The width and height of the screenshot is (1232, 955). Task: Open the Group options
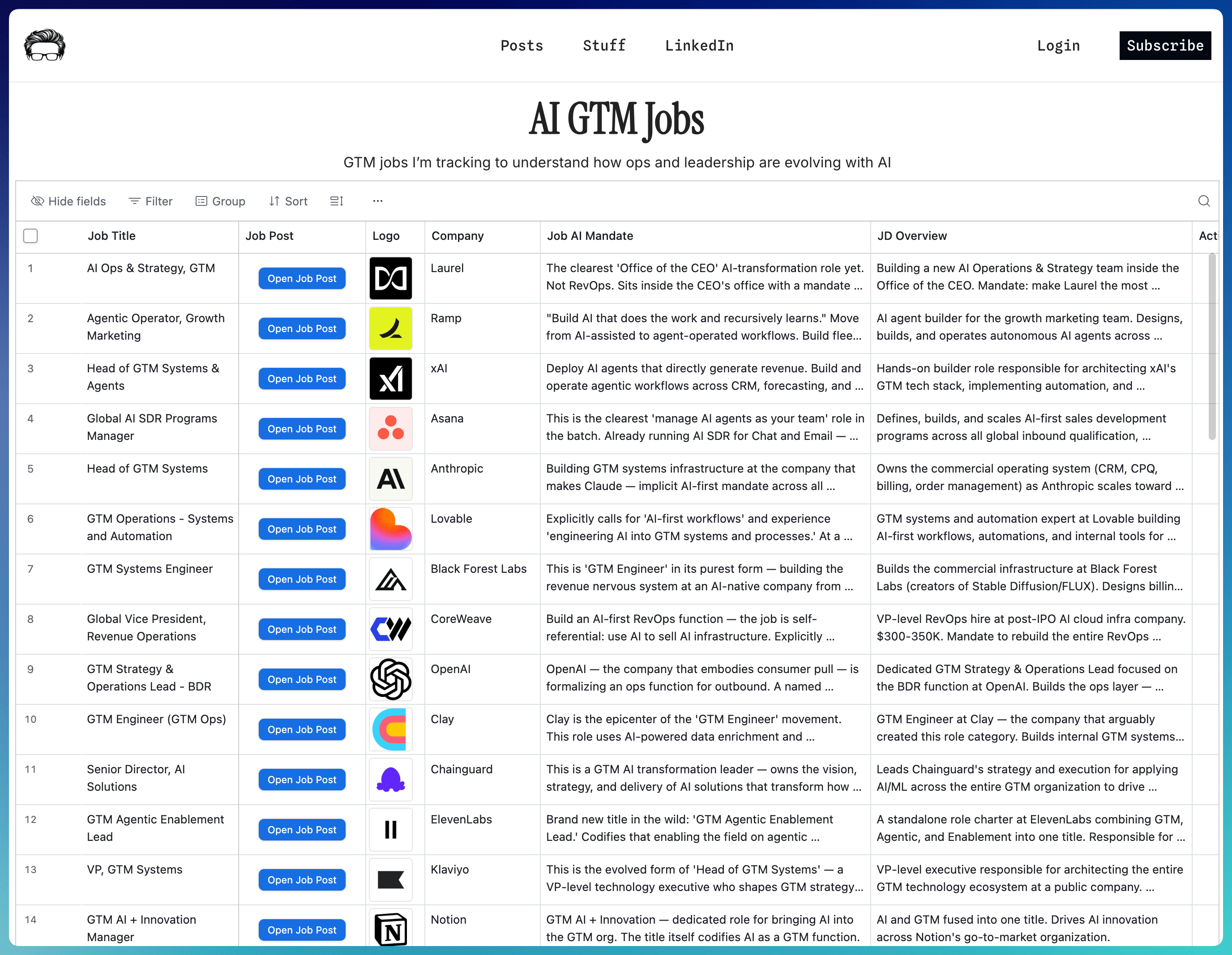(220, 201)
